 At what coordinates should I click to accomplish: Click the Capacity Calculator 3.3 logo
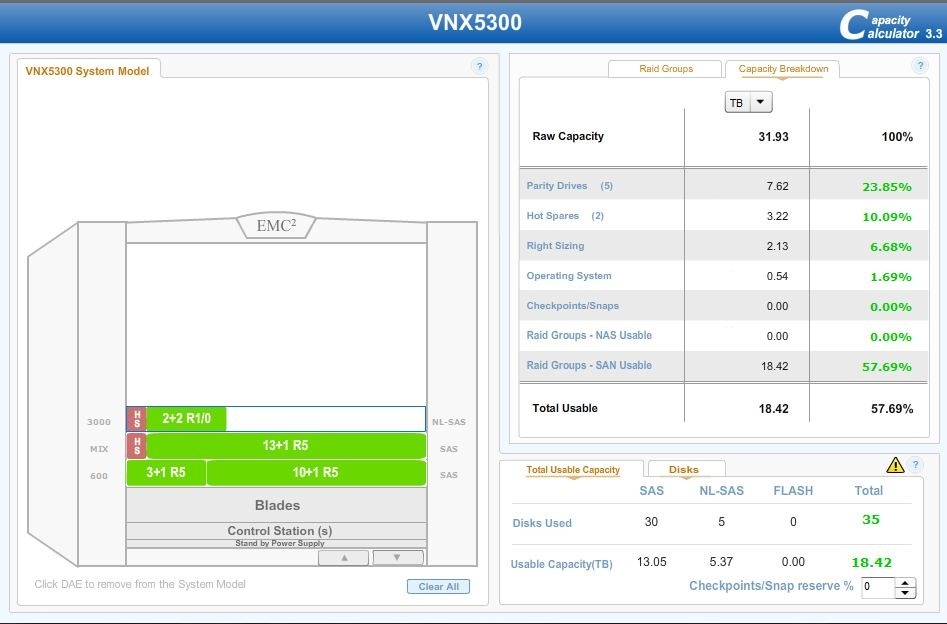[x=890, y=25]
